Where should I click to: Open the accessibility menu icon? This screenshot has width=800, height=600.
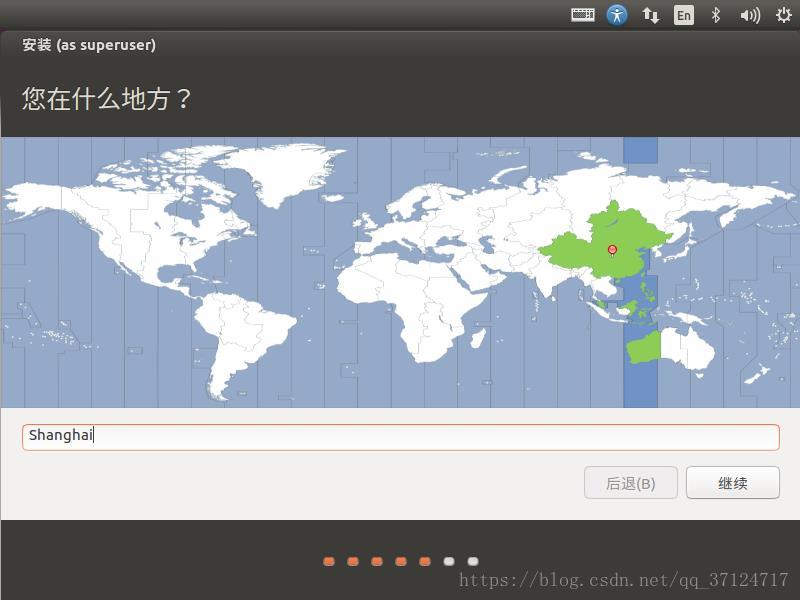click(616, 15)
